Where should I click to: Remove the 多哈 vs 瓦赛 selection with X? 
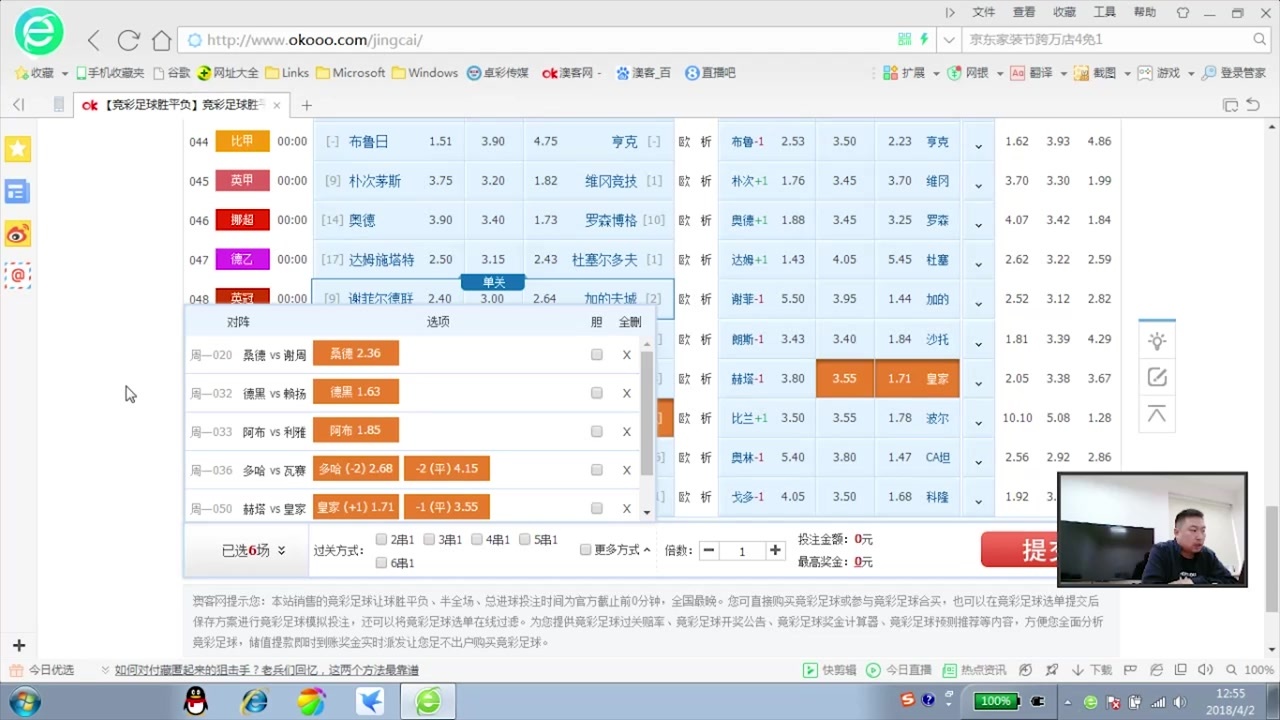(x=627, y=470)
